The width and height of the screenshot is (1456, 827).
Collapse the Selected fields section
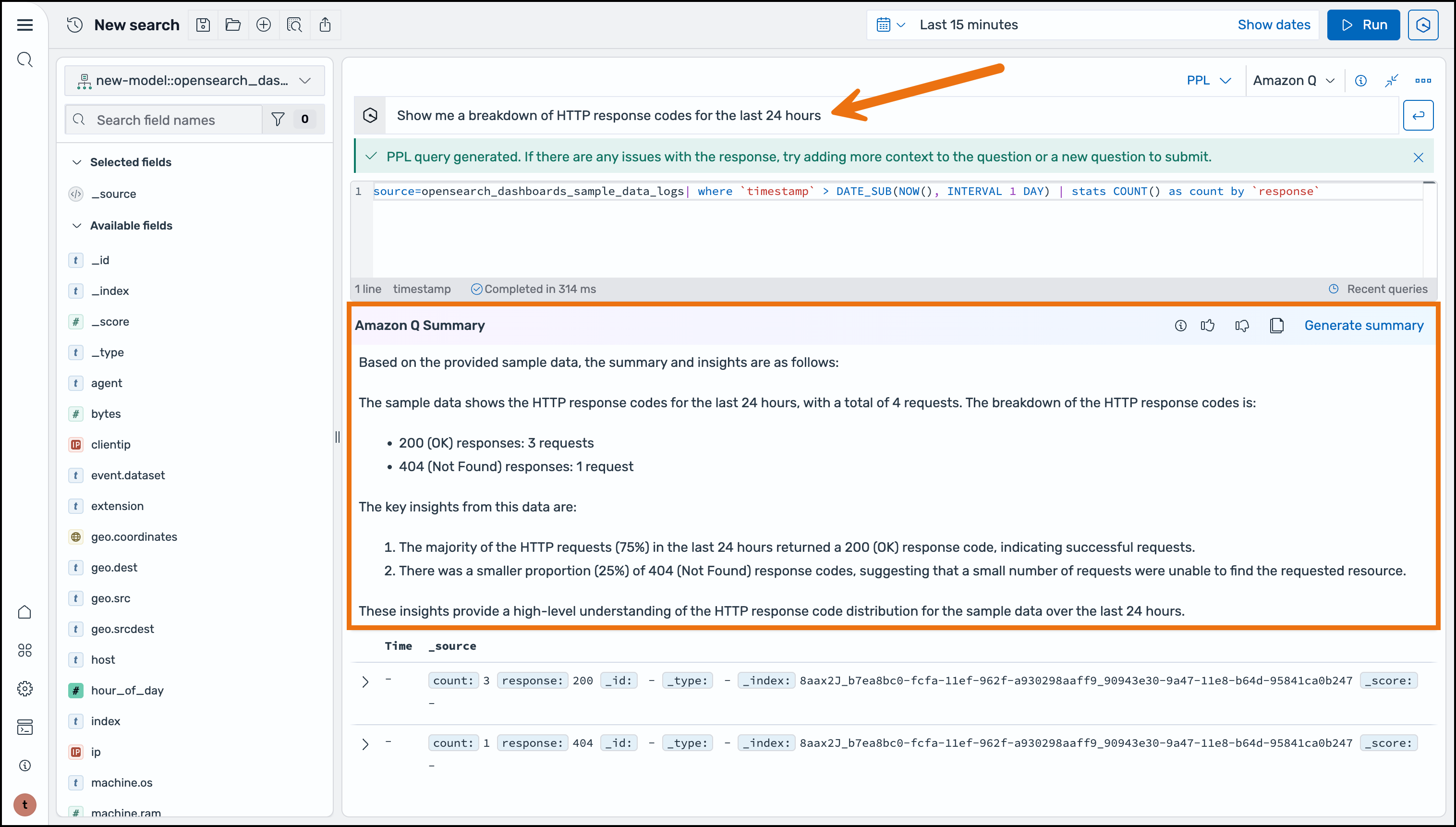(x=77, y=162)
